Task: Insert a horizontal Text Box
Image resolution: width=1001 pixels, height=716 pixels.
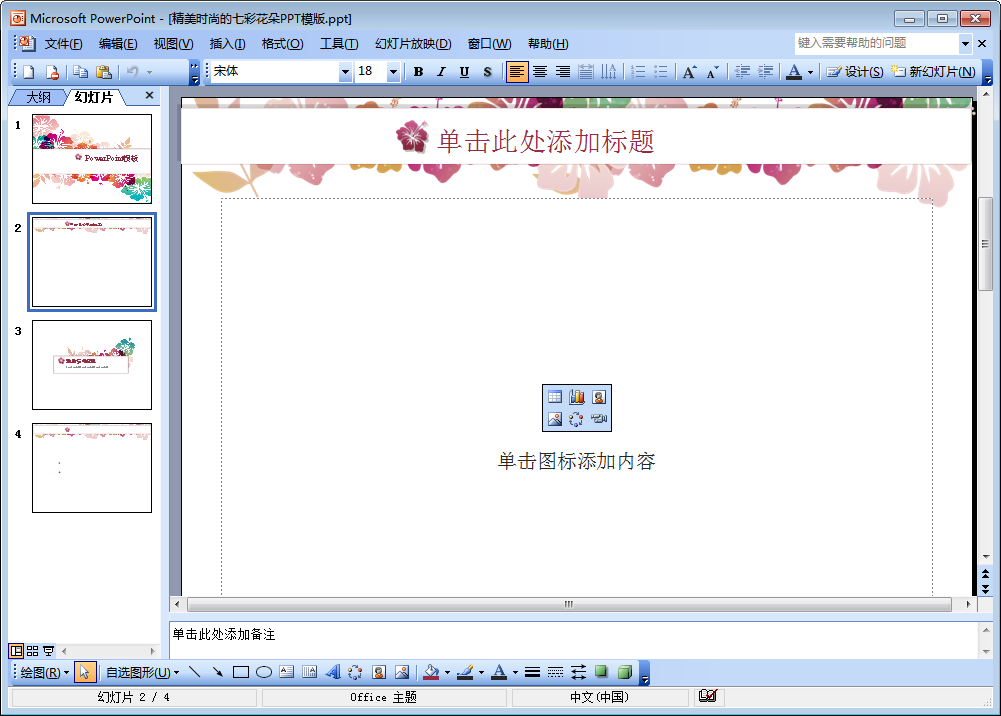Action: pyautogui.click(x=287, y=672)
